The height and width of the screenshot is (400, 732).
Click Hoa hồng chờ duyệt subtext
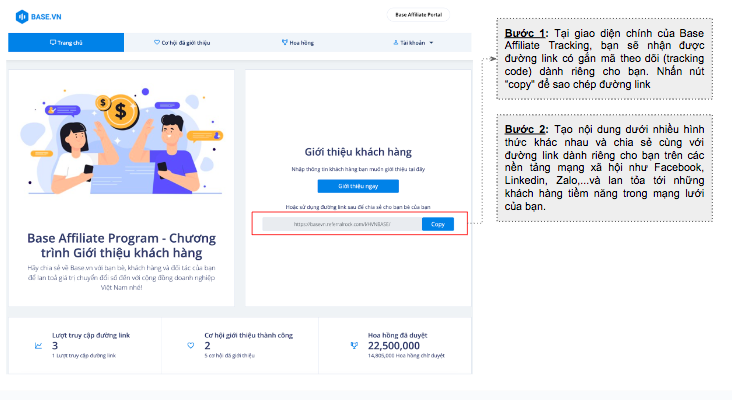(406, 356)
